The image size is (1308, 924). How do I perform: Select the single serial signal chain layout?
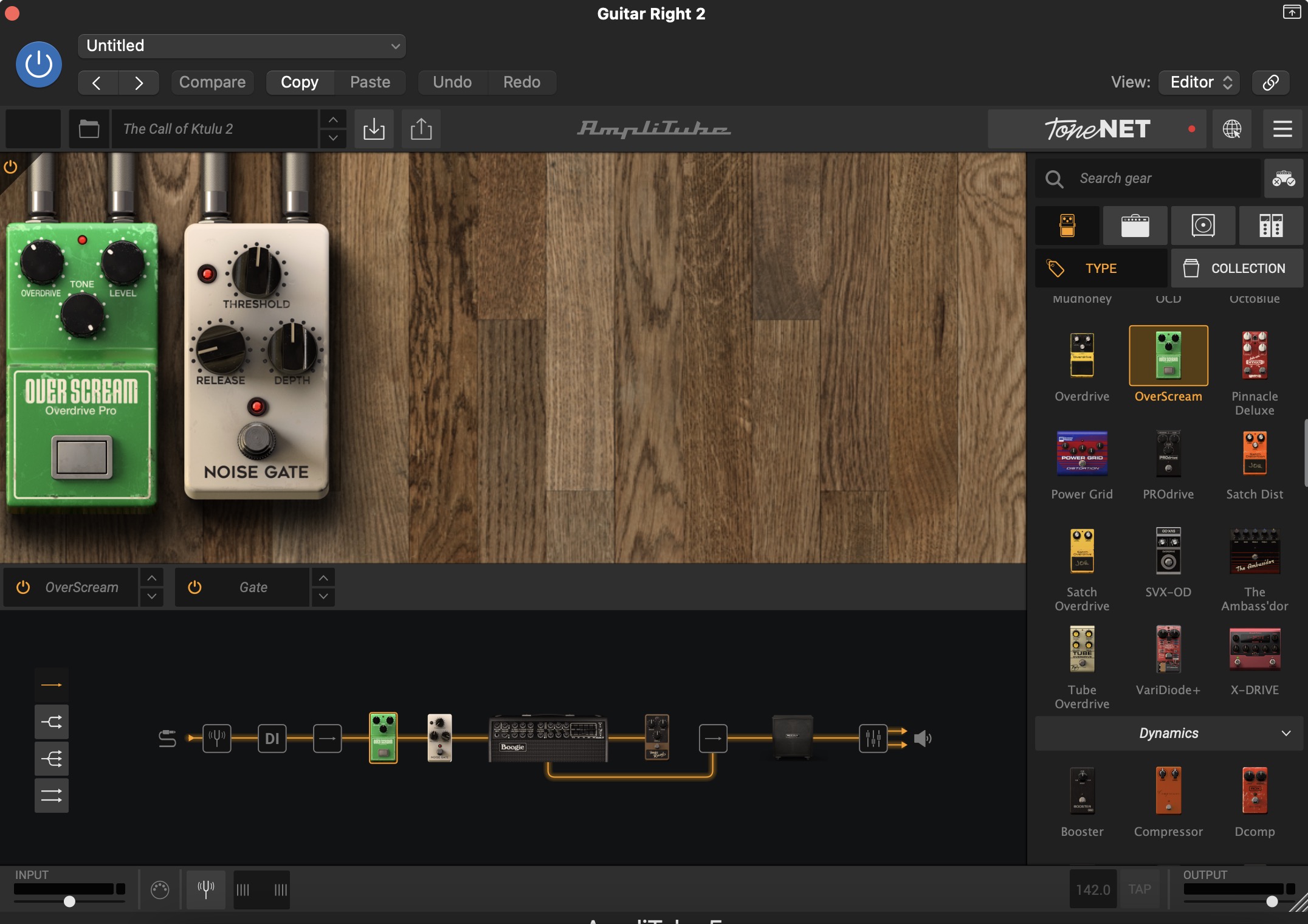tap(52, 685)
